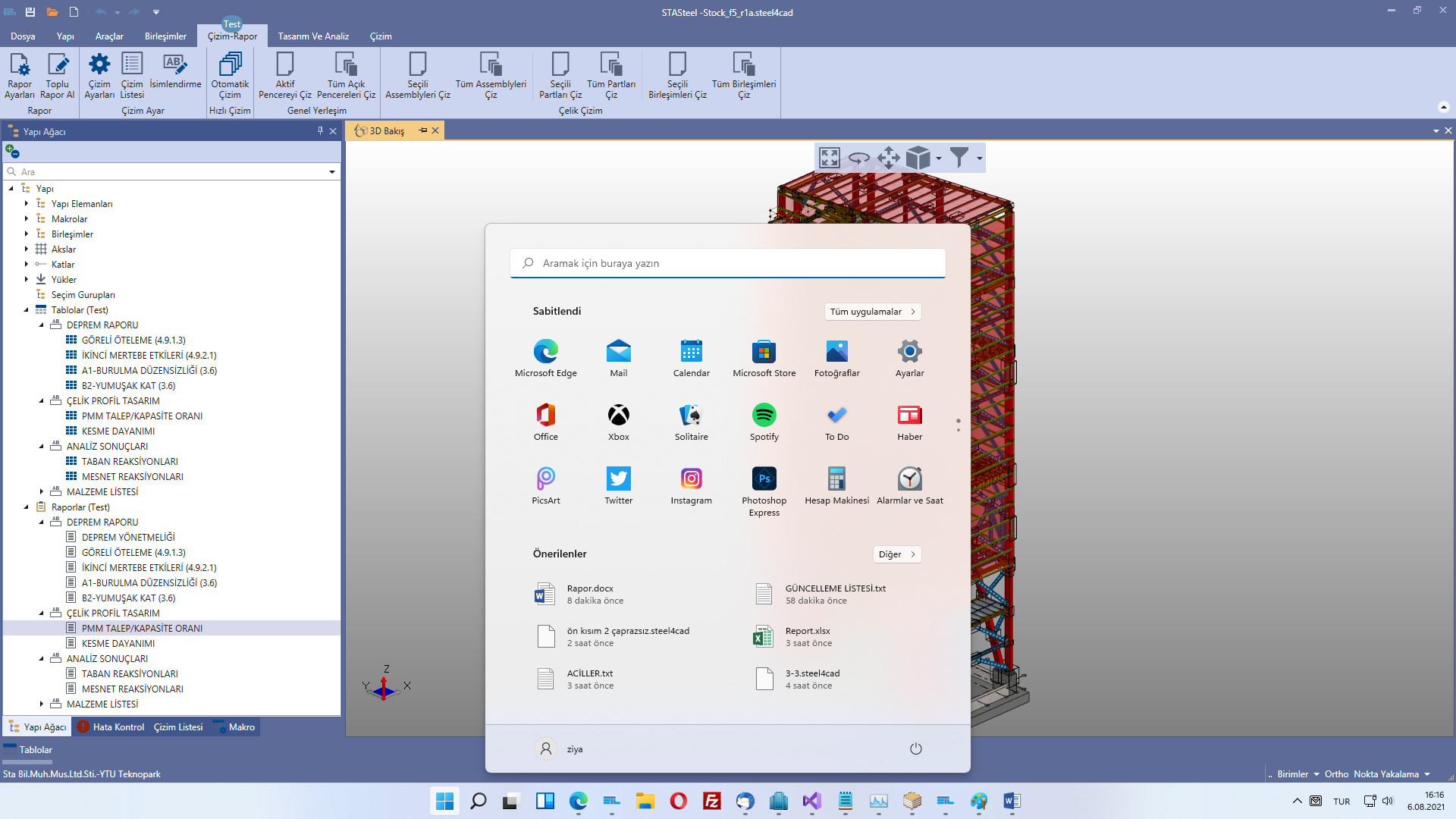Click the zoom extents viewport icon
Screen dimensions: 1456x819
coord(830,158)
